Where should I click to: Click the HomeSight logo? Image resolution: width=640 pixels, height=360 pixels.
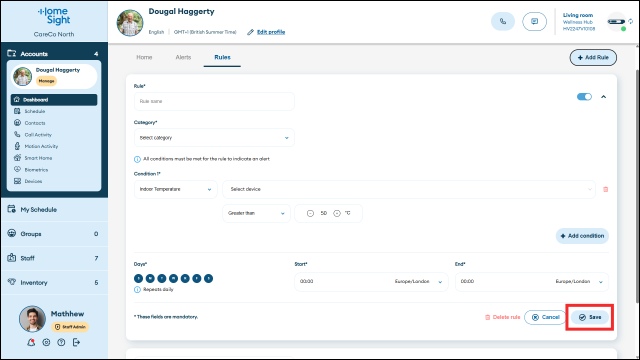[x=54, y=16]
